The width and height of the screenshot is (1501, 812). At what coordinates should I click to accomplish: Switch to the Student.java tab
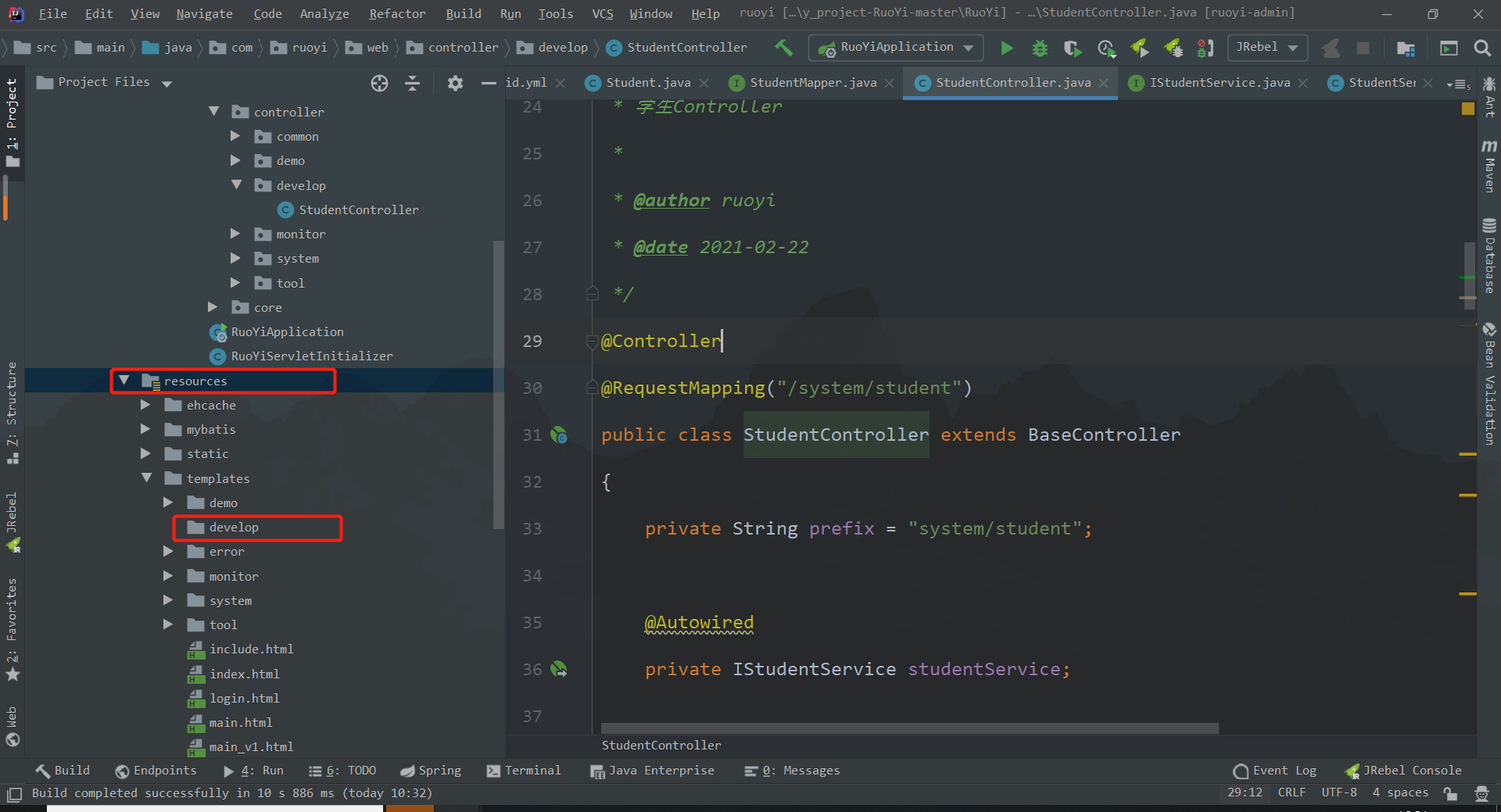[648, 83]
